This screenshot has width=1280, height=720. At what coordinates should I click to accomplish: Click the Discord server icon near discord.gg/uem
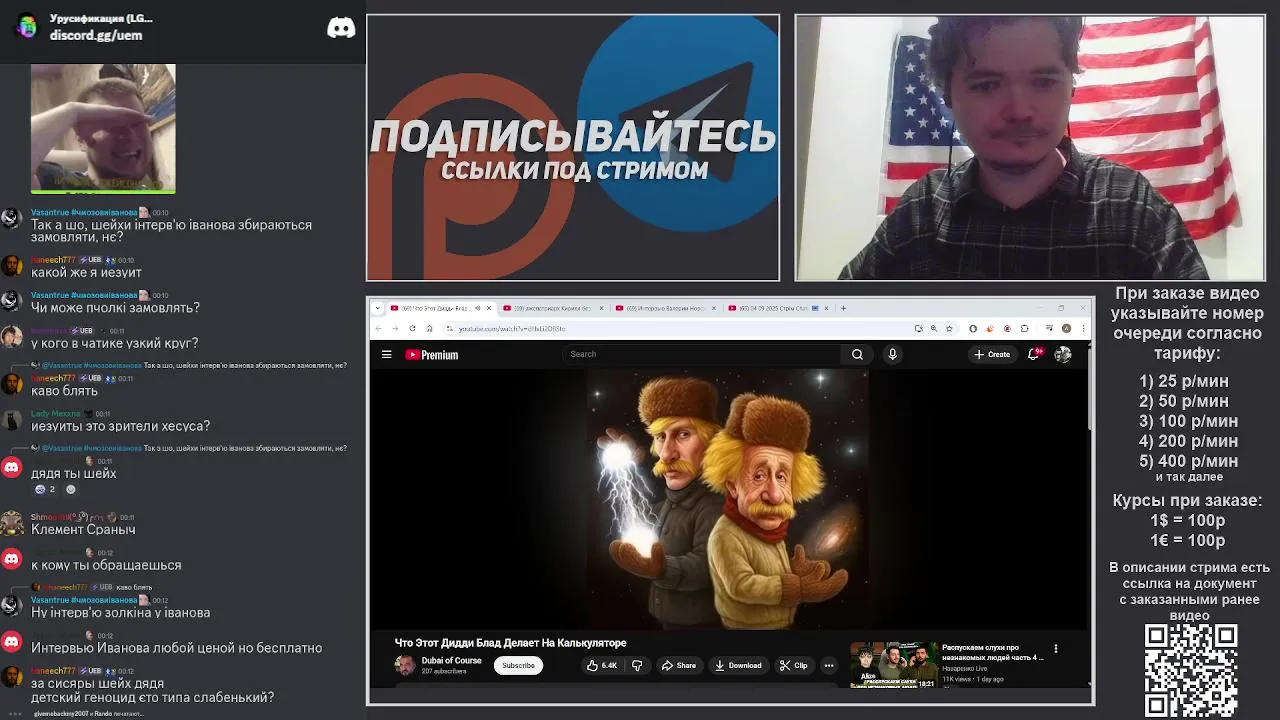27,27
